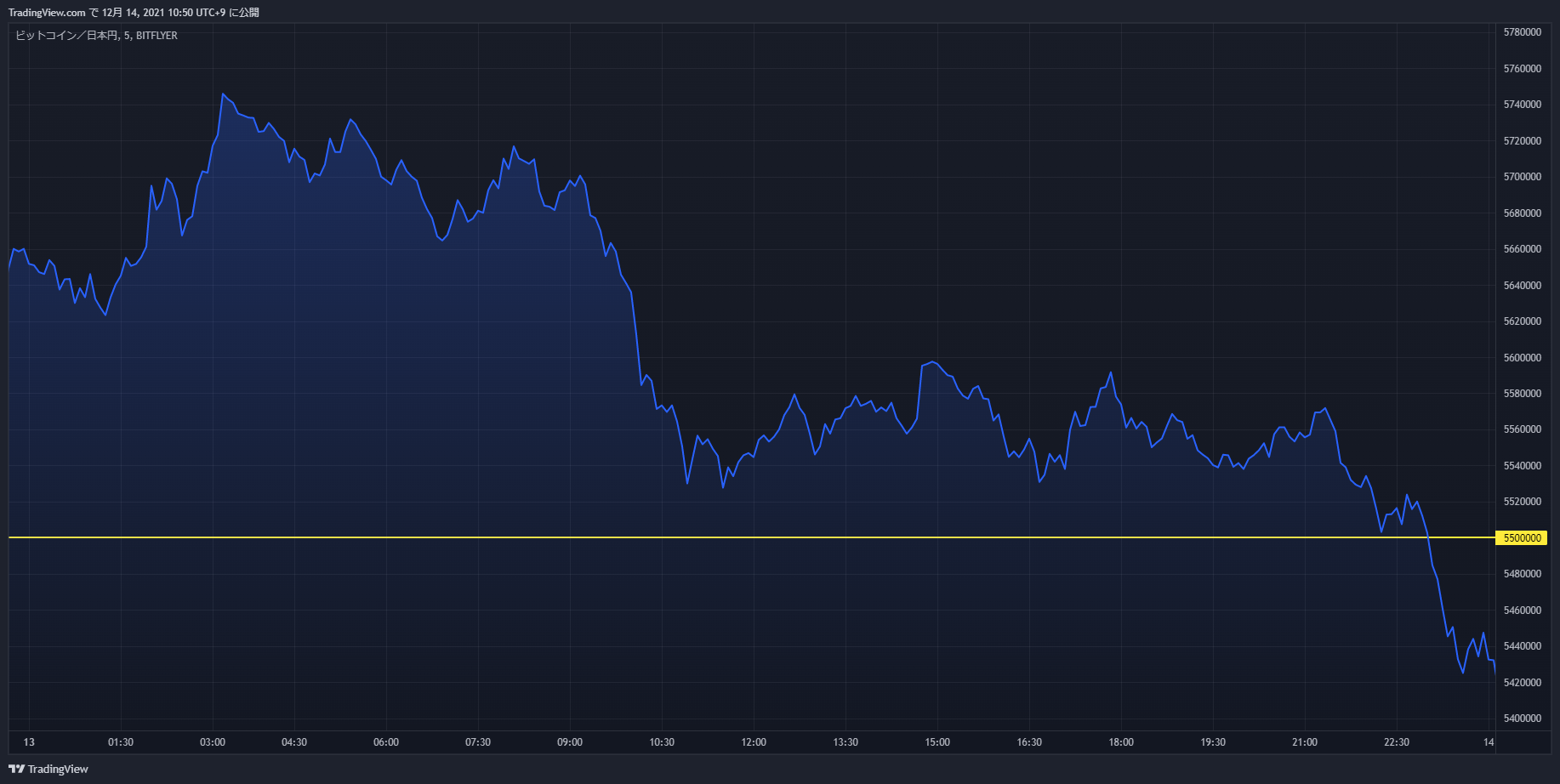This screenshot has height=784, width=1560.
Task: Click the 15:00 time axis label
Action: click(937, 742)
